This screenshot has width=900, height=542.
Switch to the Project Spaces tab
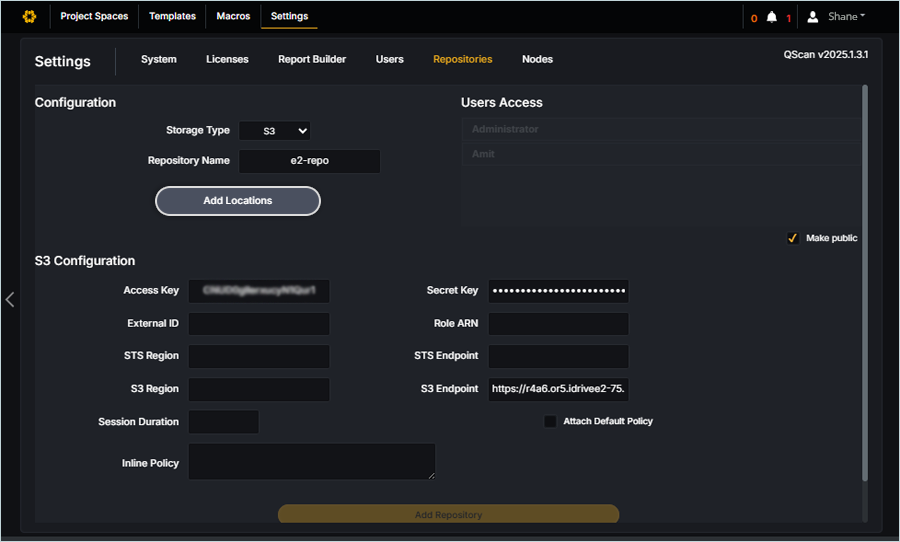click(x=94, y=16)
